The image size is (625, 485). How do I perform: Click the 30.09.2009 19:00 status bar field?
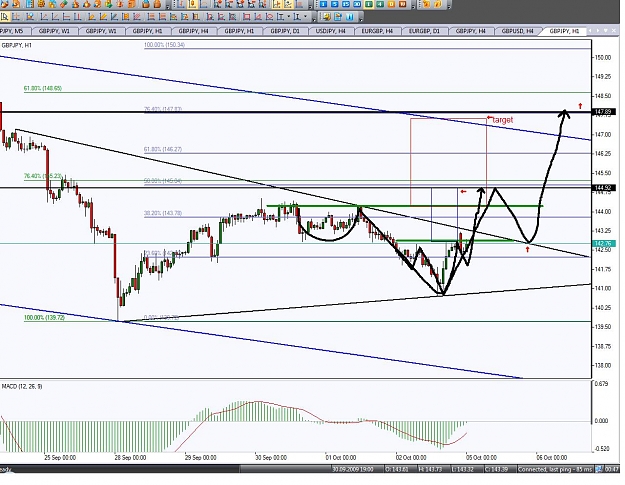coord(352,469)
